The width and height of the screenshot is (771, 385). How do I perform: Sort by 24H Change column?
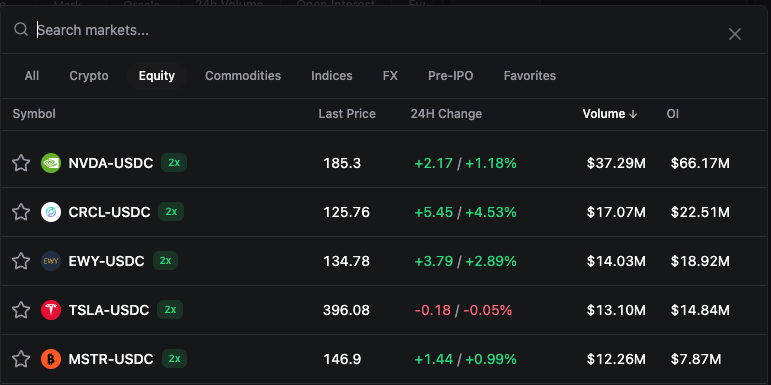point(446,114)
